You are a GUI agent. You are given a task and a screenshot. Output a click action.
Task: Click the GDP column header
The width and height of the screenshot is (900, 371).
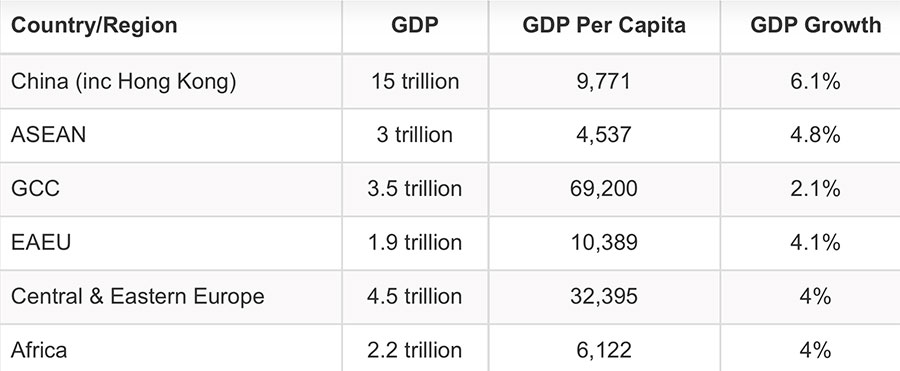tap(414, 25)
